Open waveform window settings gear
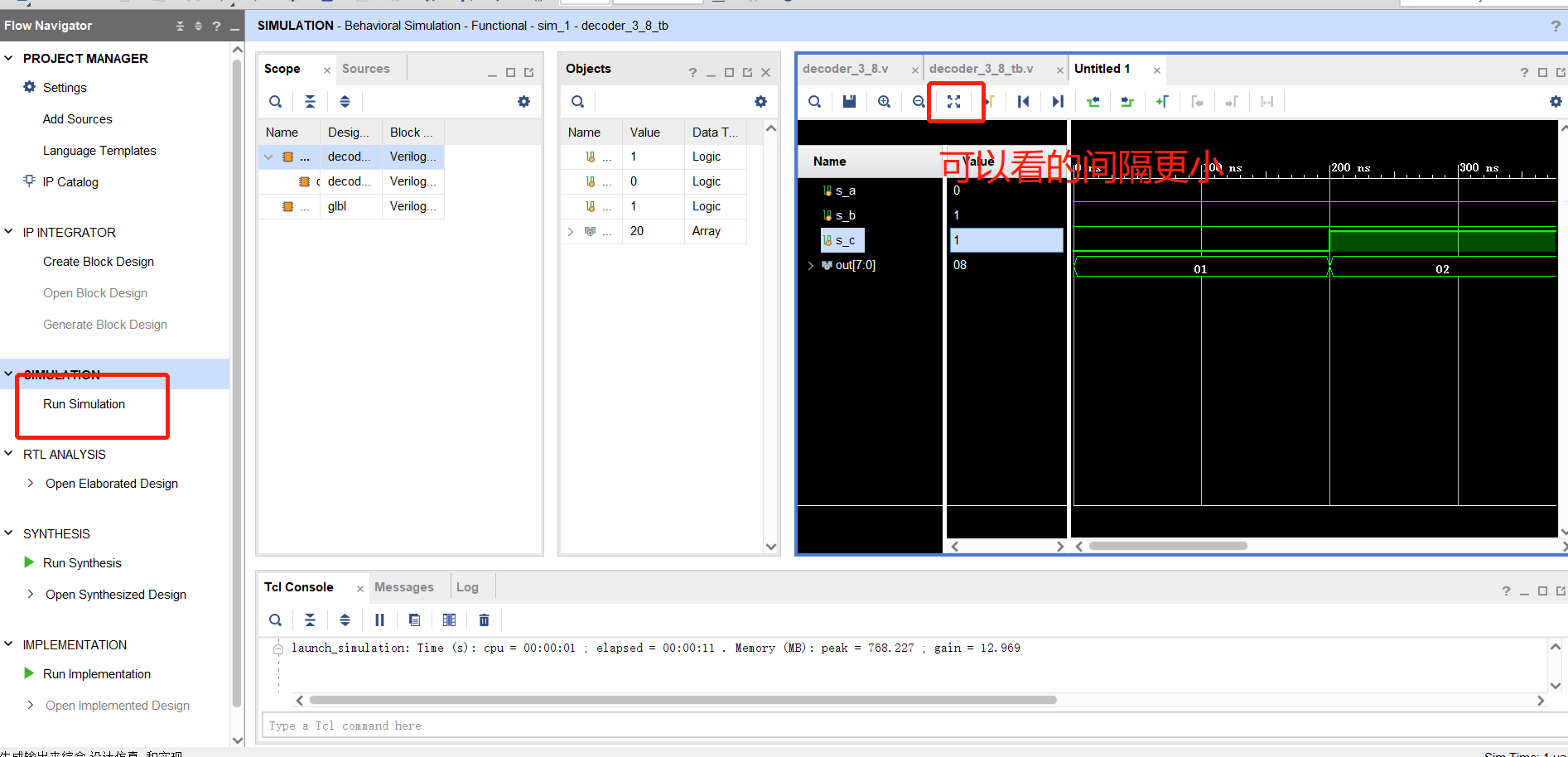1568x757 pixels. [1555, 102]
